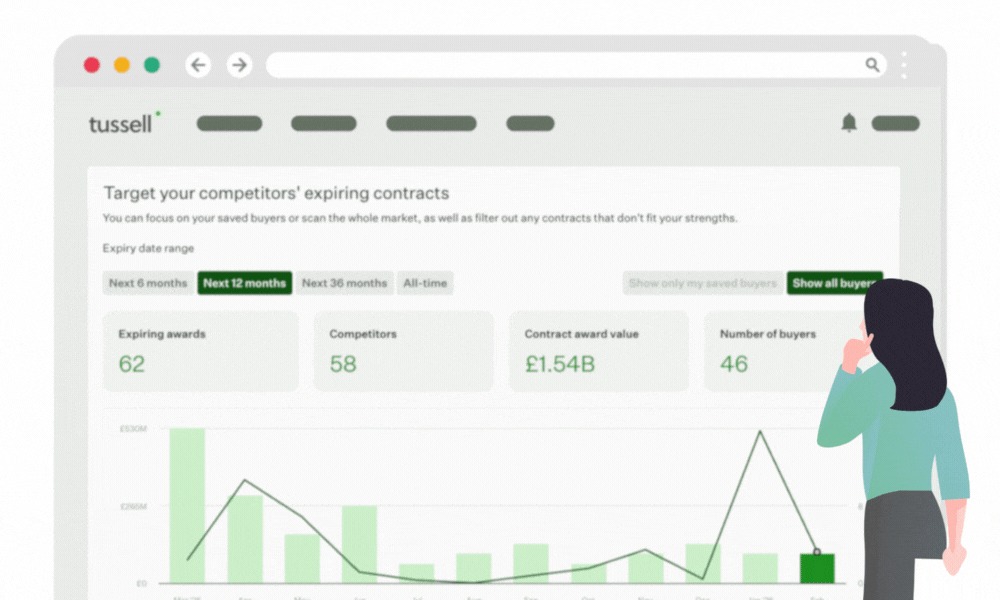Click the tussell logo
The width and height of the screenshot is (1000, 600).
click(x=123, y=123)
